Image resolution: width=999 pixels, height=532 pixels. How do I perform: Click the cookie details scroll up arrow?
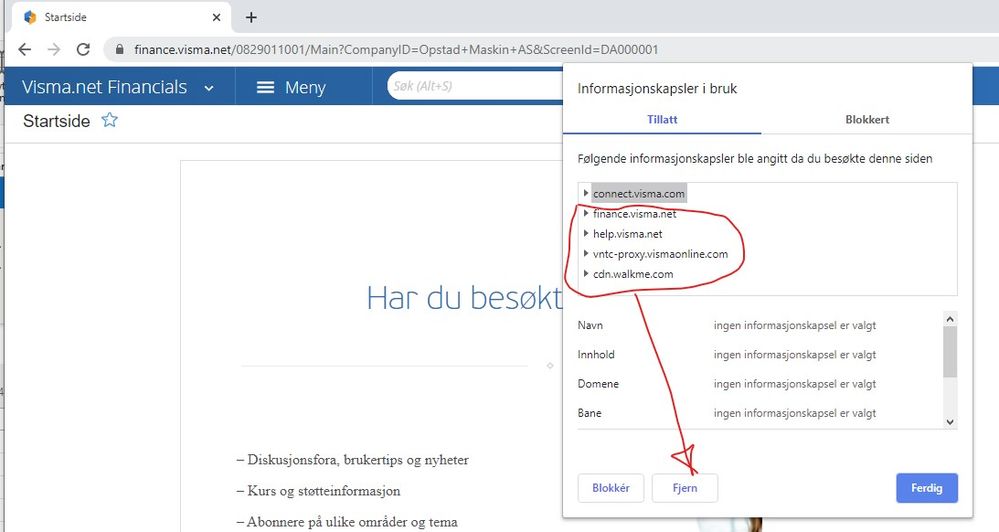tap(950, 319)
